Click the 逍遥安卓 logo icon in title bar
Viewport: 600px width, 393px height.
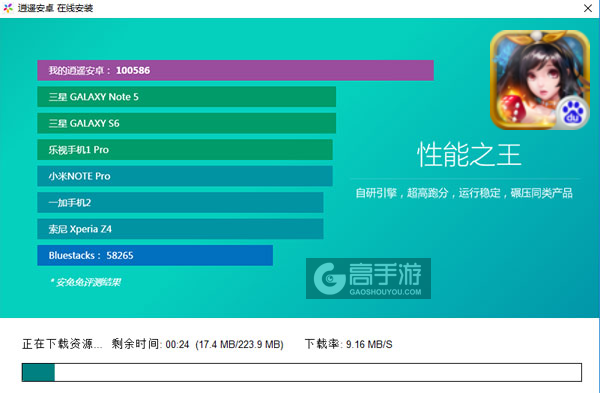point(8,8)
